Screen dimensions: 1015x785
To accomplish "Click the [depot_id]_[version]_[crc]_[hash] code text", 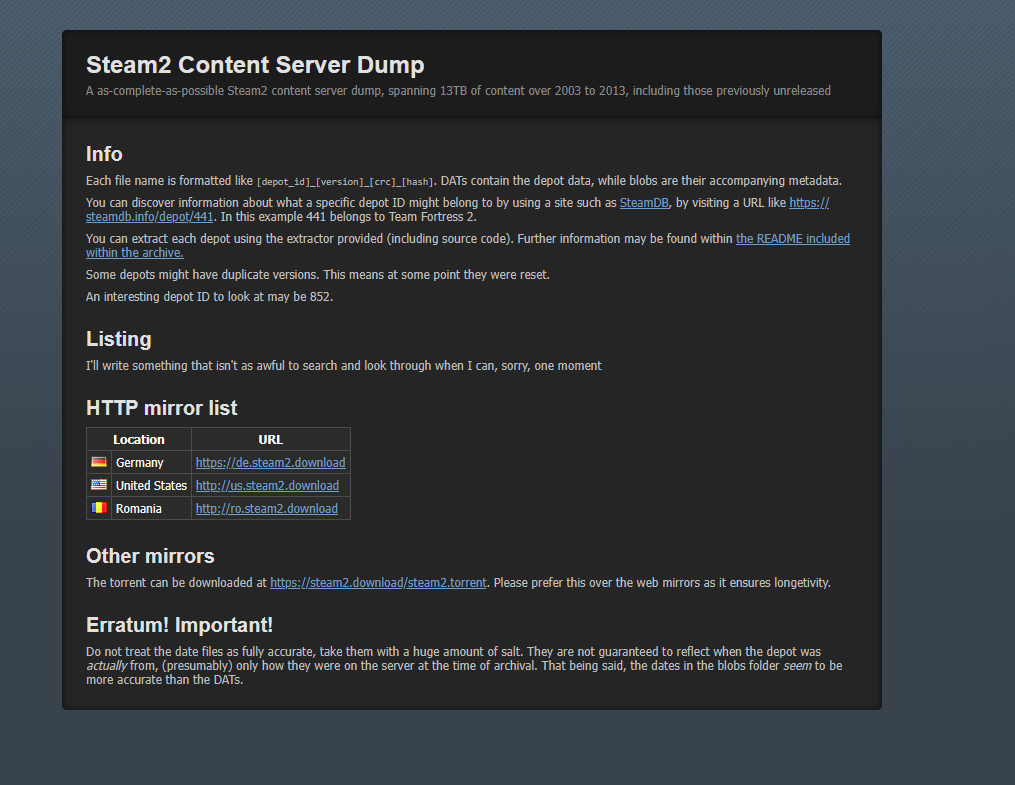I will (346, 182).
